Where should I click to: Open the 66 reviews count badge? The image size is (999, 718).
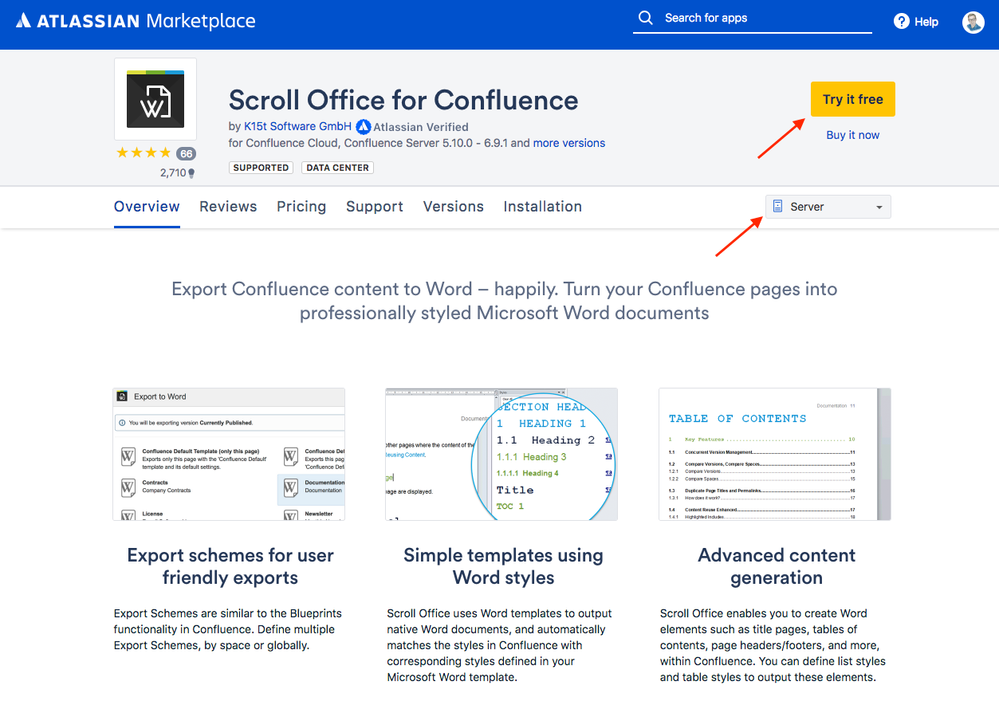tap(186, 154)
